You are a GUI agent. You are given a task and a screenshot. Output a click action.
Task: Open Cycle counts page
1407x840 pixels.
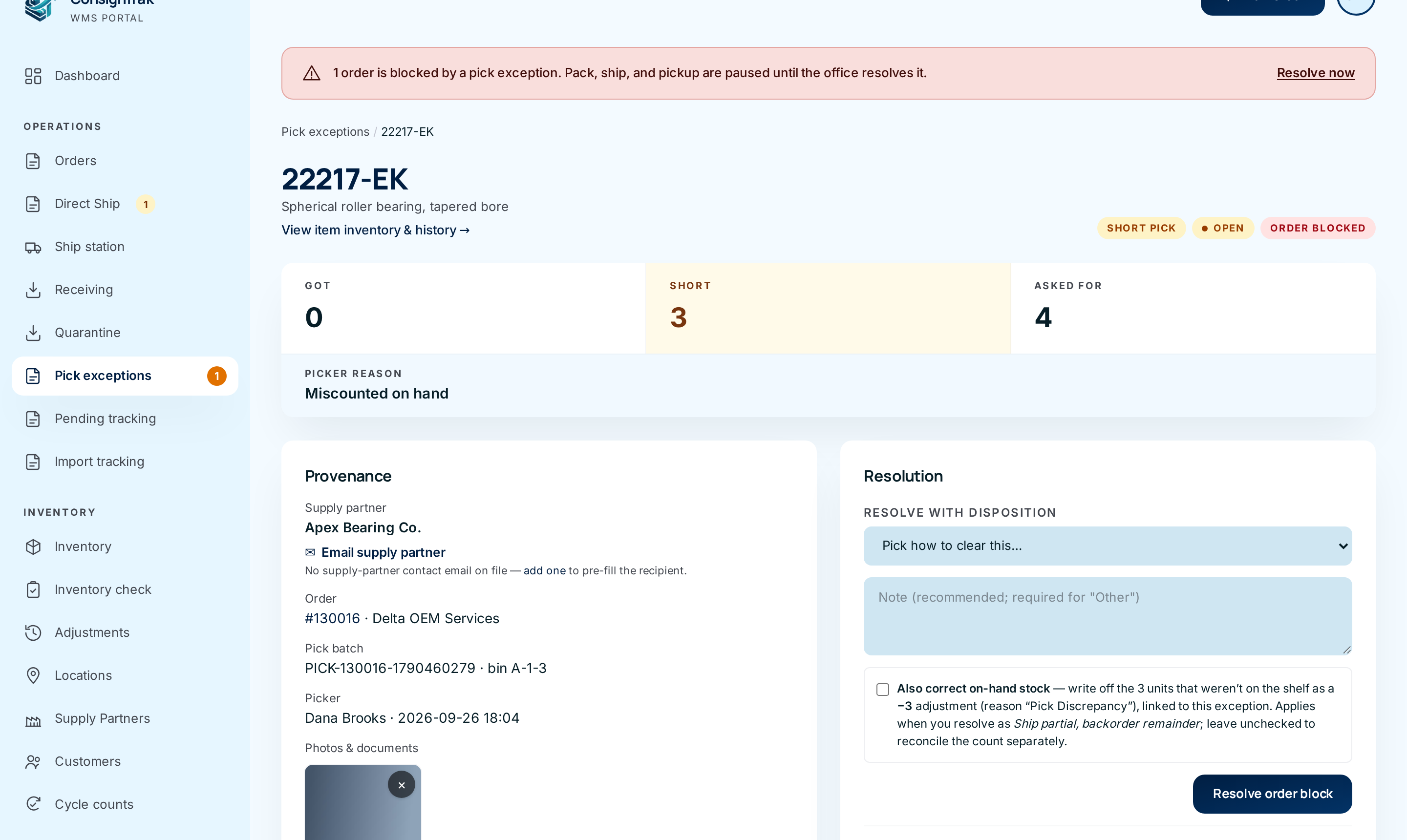[125, 805]
